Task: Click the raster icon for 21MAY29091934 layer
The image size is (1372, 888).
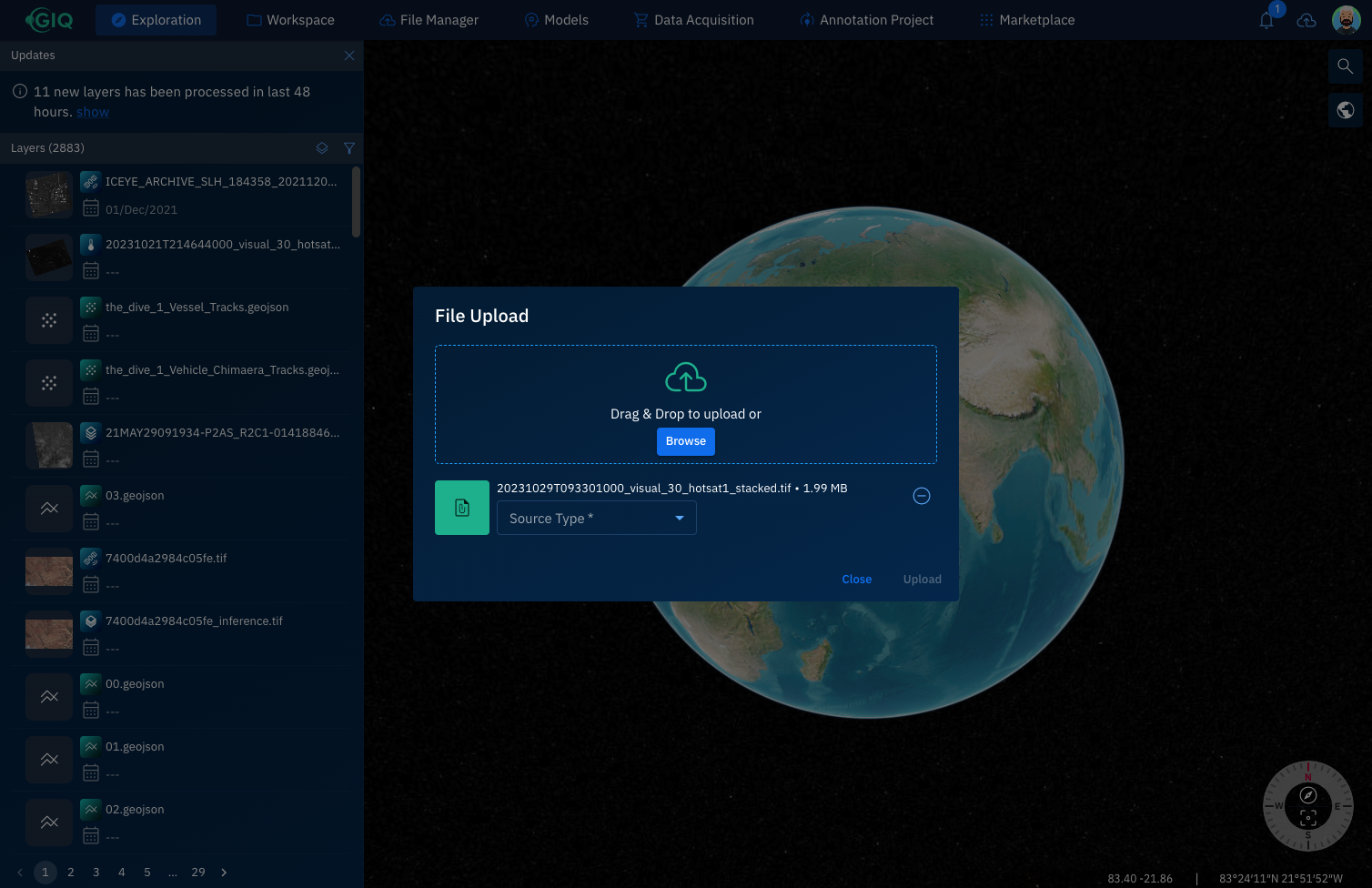Action: click(90, 433)
